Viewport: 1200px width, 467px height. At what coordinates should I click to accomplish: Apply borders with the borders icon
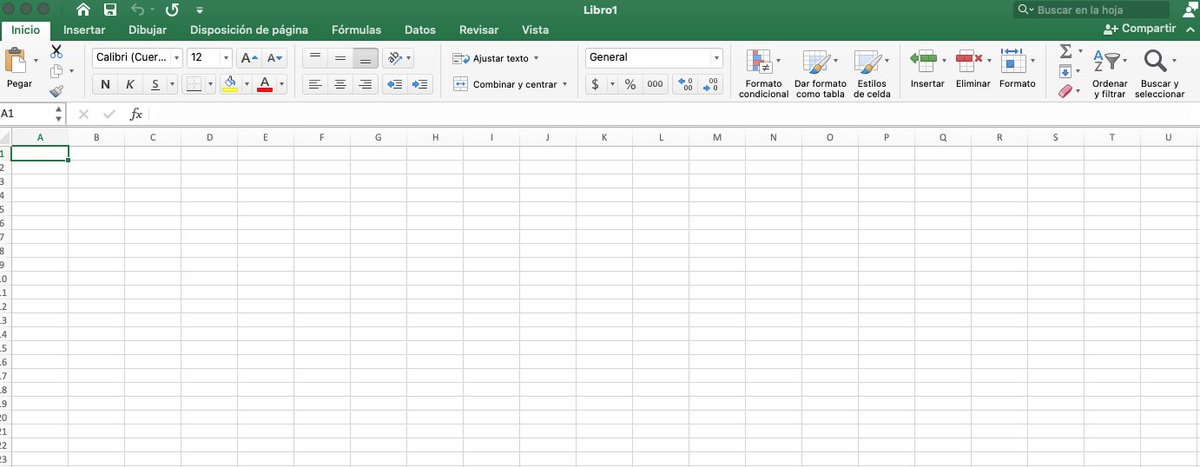(x=195, y=84)
